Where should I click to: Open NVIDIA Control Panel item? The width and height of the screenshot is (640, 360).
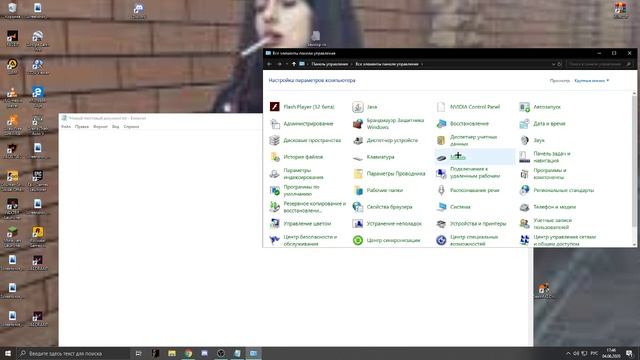pyautogui.click(x=468, y=107)
